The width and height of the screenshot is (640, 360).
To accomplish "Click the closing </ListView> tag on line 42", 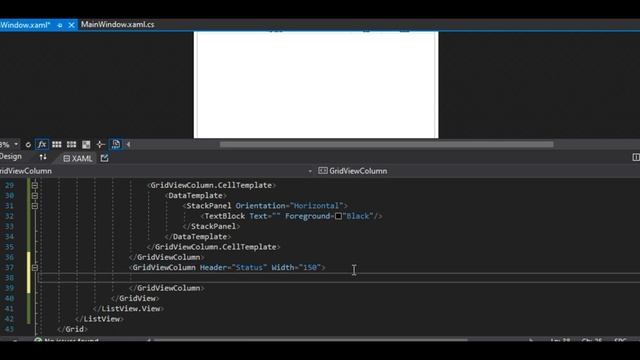I will (99, 319).
